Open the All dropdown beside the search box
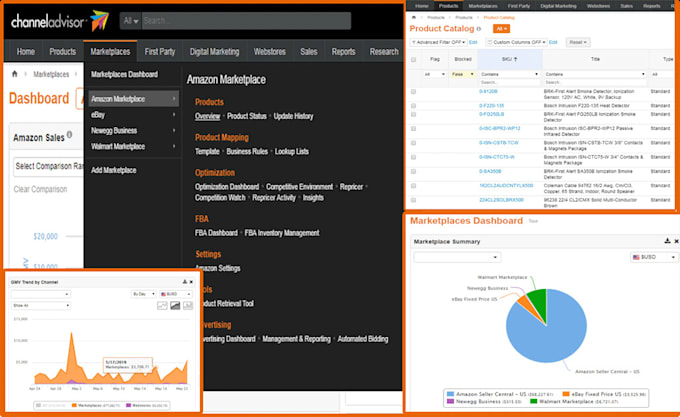Image resolution: width=680 pixels, height=417 pixels. tap(131, 21)
